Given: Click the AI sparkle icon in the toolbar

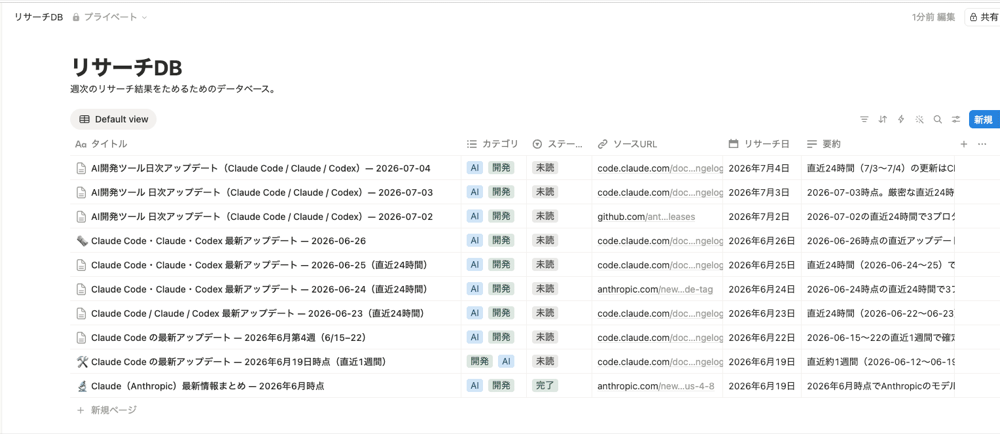Looking at the screenshot, I should [x=919, y=119].
